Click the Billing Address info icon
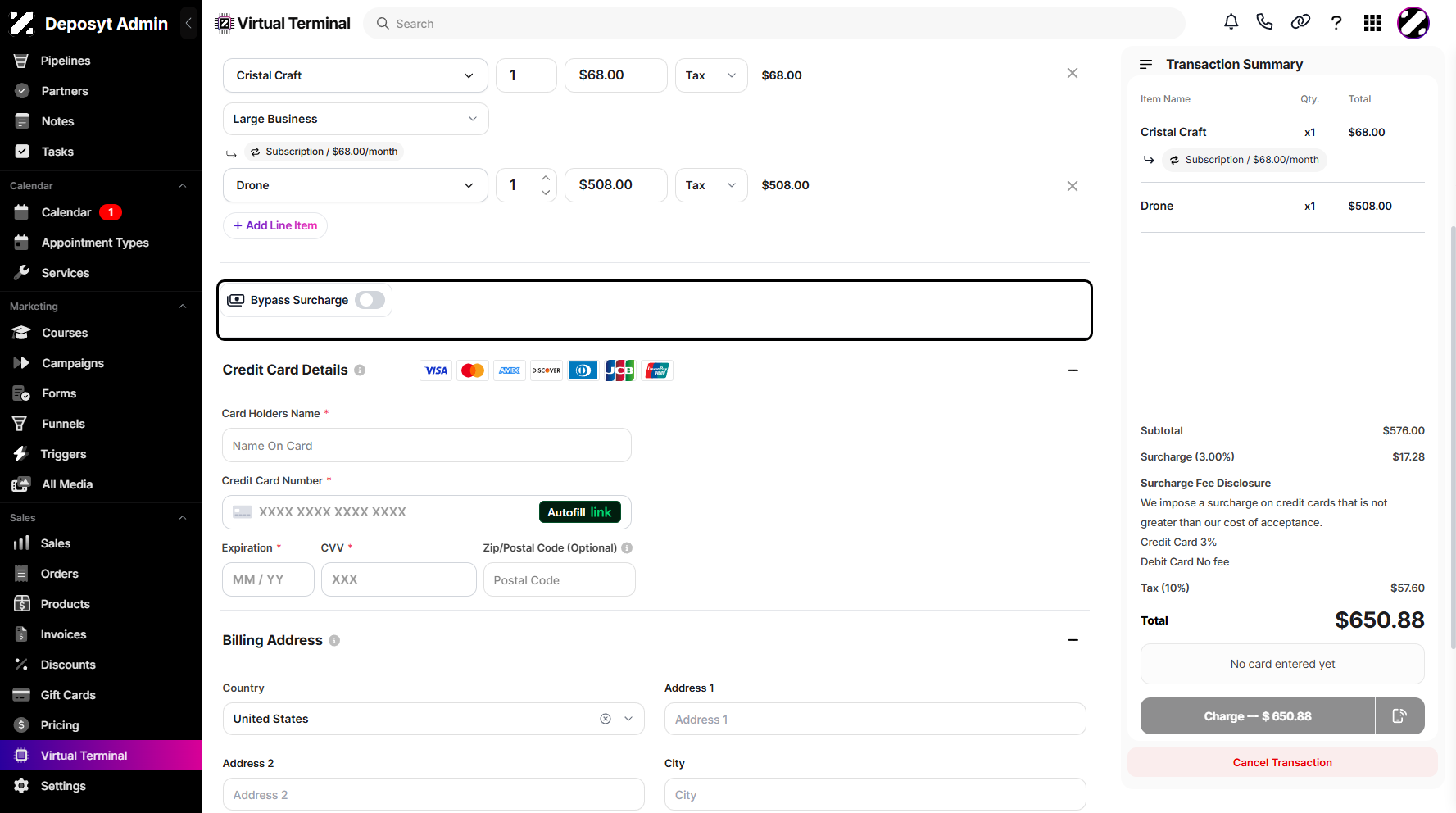1456x813 pixels. pos(334,640)
